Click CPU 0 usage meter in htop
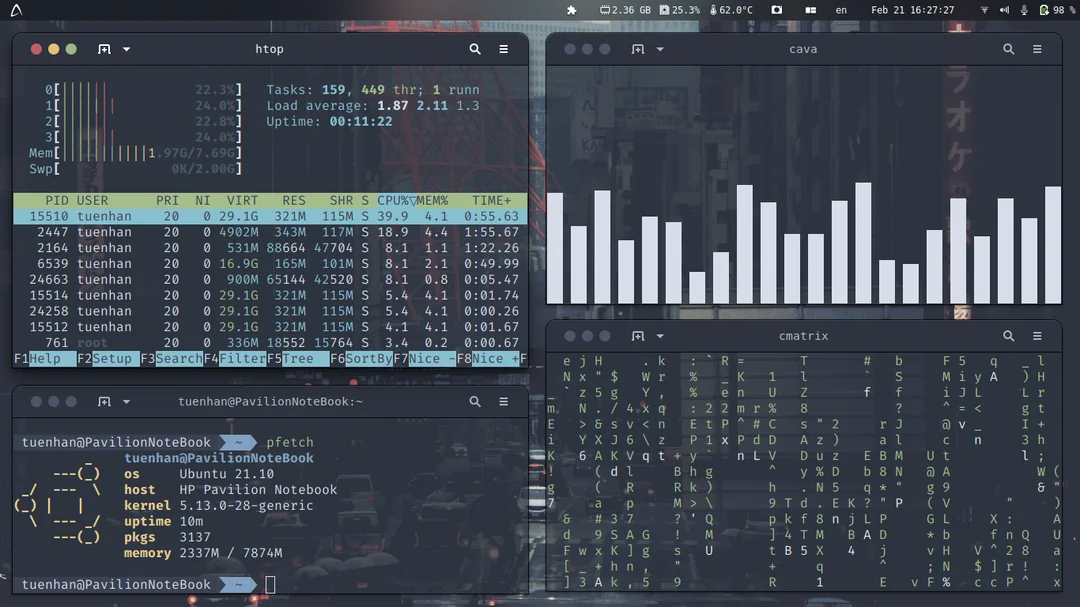 click(x=143, y=90)
